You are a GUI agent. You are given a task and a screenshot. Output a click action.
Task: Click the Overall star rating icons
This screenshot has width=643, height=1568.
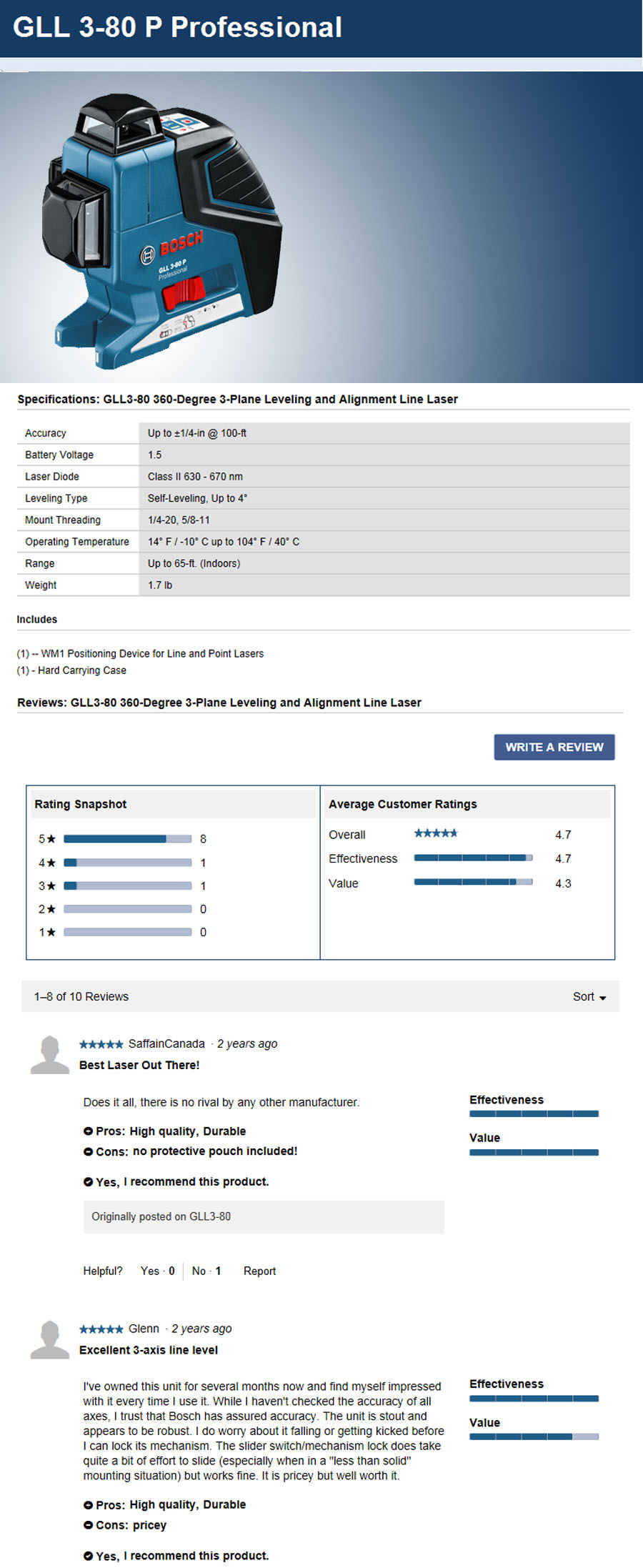(435, 833)
